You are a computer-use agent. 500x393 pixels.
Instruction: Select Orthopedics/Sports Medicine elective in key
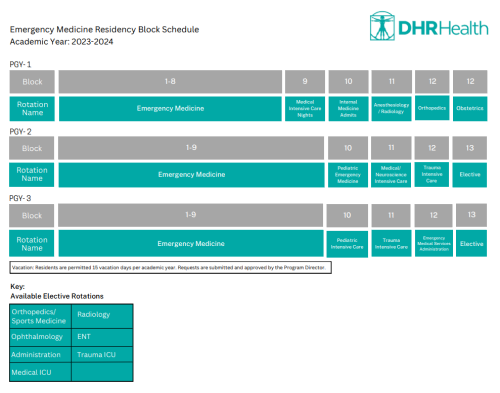[x=40, y=316]
